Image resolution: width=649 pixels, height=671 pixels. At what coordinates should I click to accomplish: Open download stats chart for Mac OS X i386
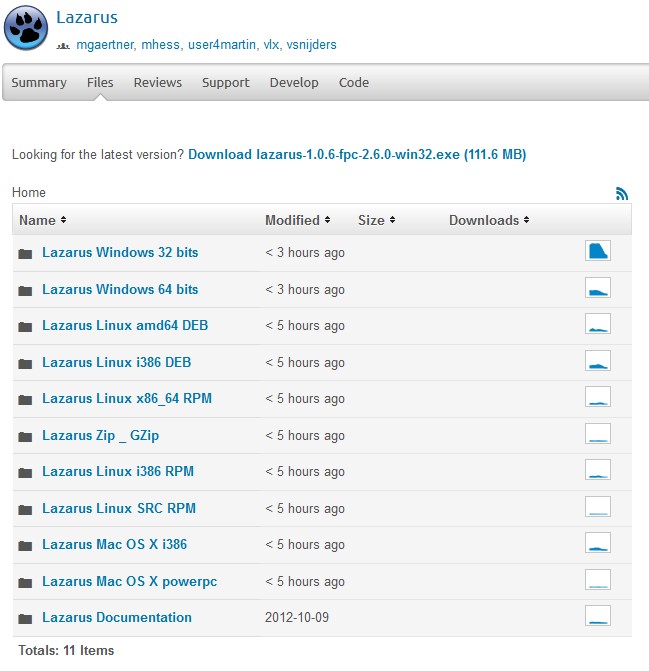coord(598,543)
